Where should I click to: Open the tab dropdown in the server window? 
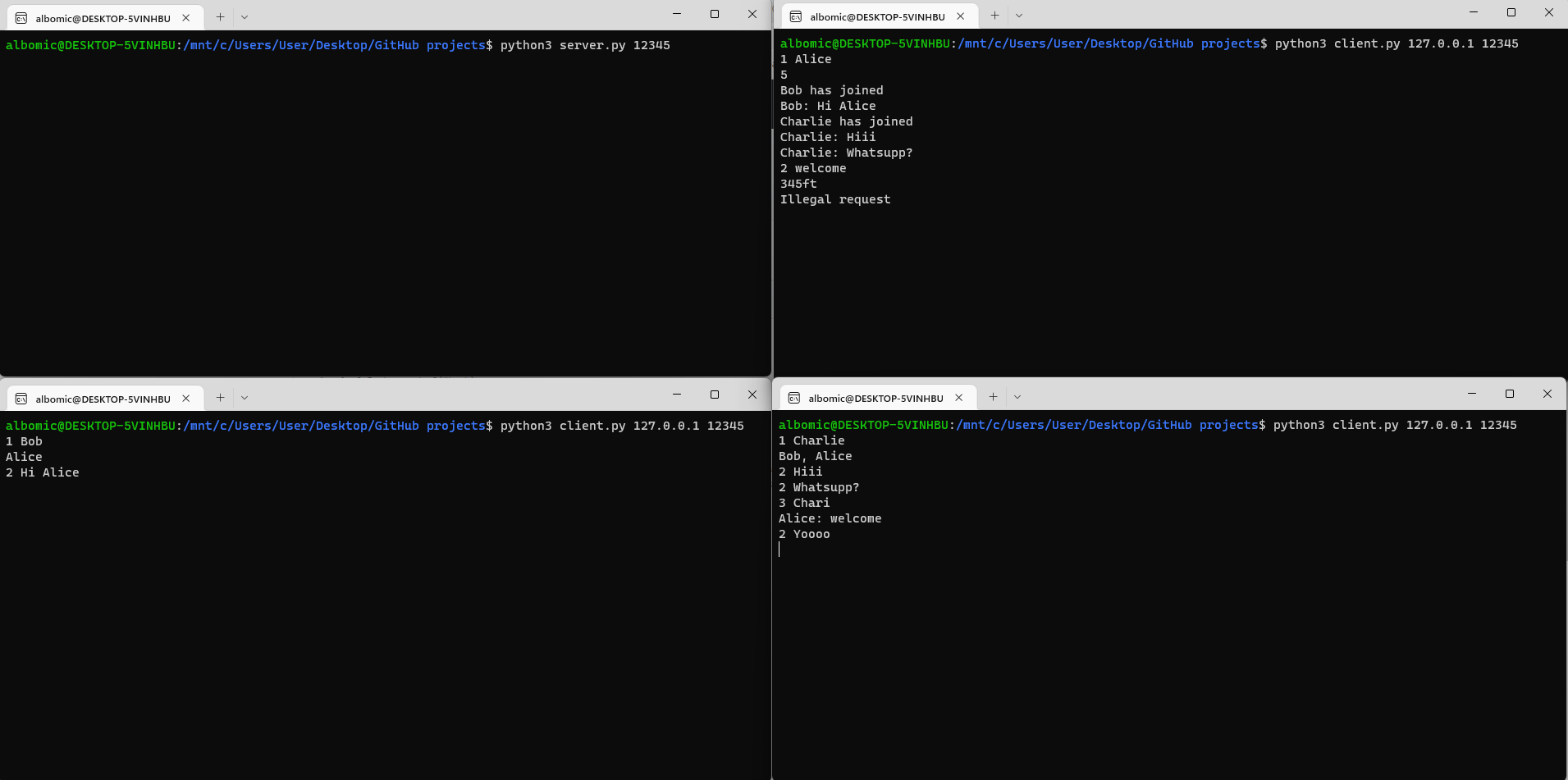click(x=245, y=17)
